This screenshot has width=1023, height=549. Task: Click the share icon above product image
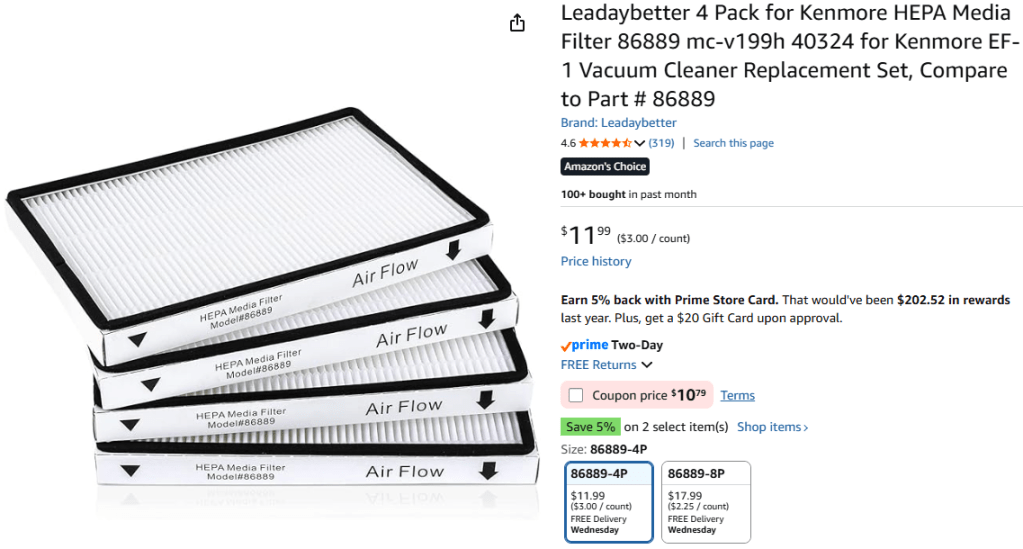point(517,23)
